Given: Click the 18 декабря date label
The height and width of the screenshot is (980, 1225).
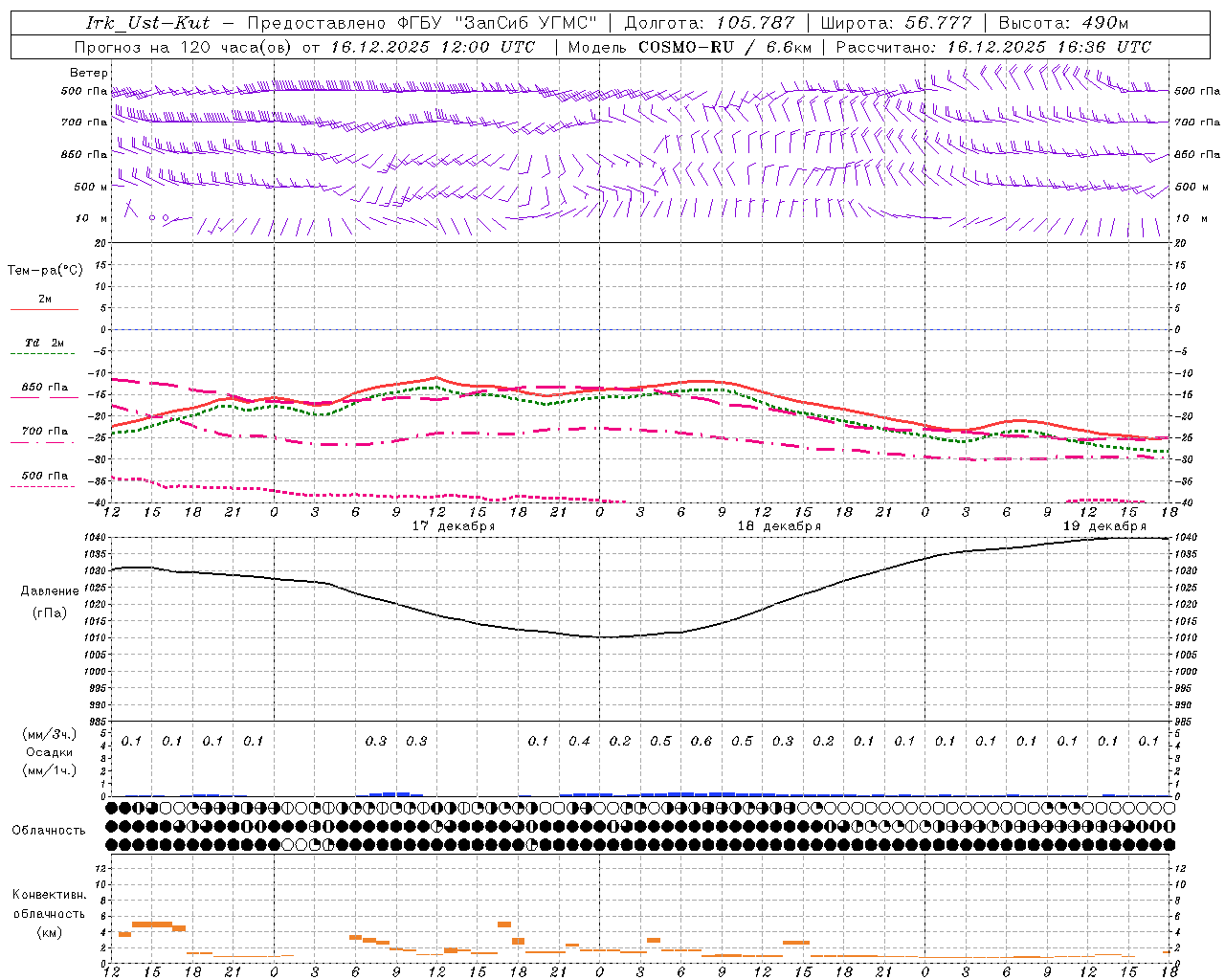Looking at the screenshot, I should pos(779,526).
